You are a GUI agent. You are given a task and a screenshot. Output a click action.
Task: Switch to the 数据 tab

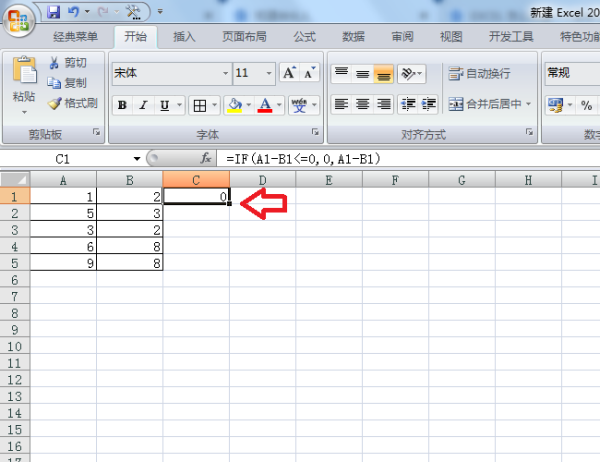tap(353, 37)
